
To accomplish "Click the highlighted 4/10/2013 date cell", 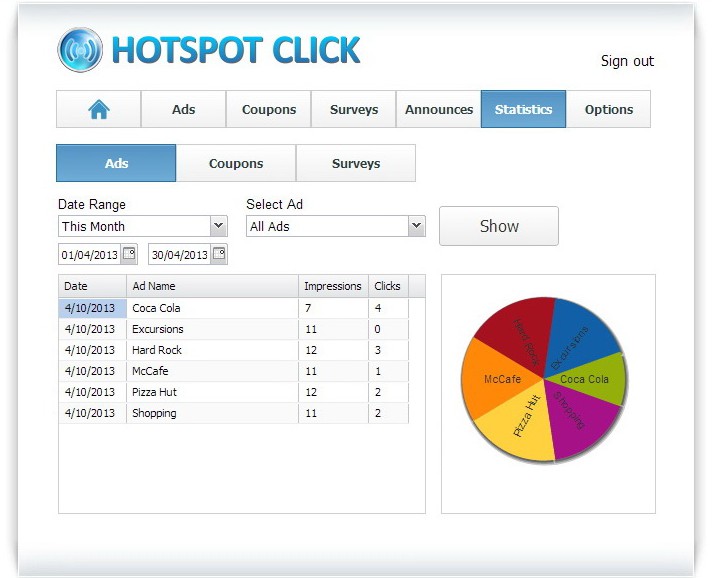I will [x=93, y=308].
